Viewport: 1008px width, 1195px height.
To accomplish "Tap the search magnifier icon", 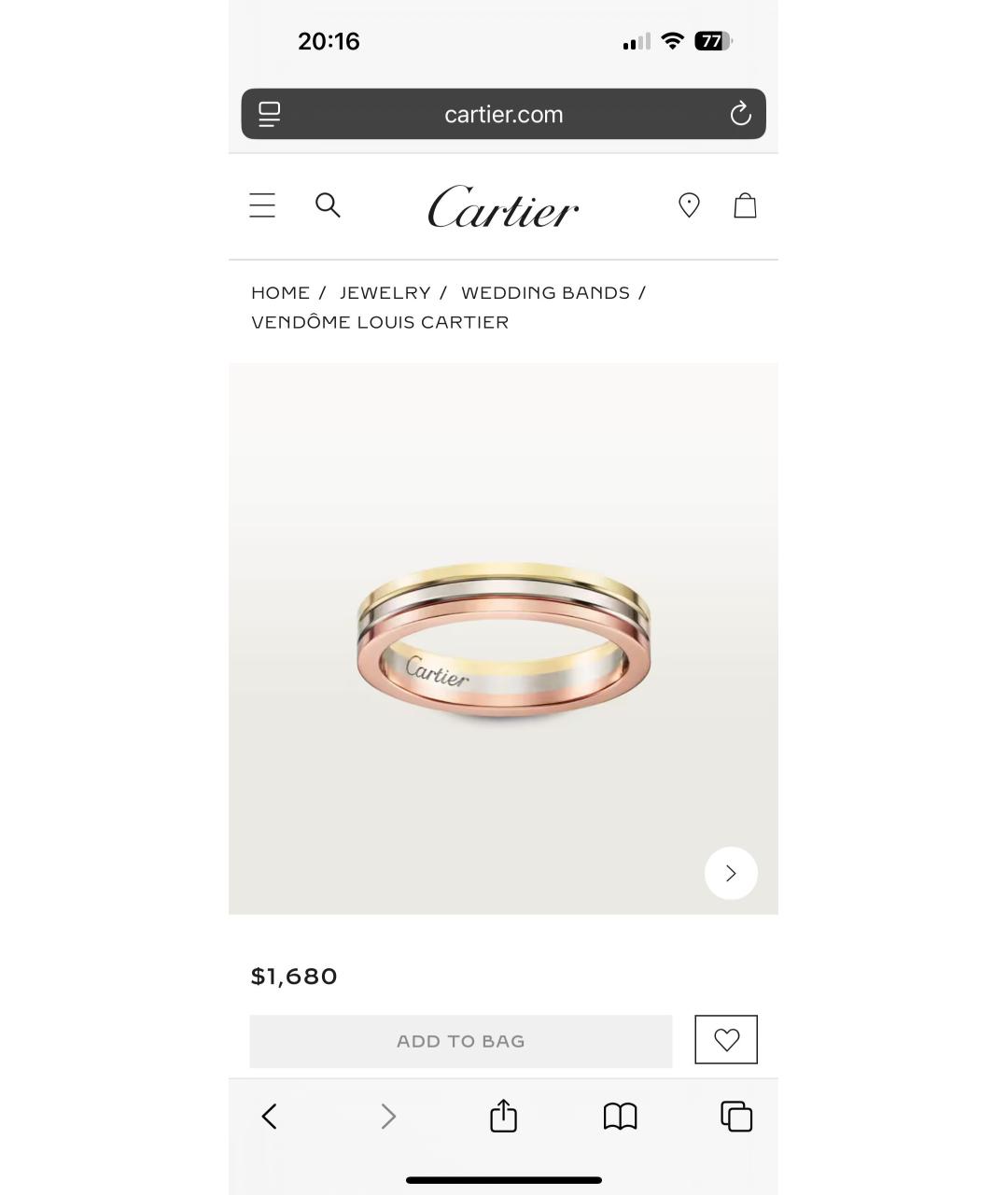I will point(328,205).
